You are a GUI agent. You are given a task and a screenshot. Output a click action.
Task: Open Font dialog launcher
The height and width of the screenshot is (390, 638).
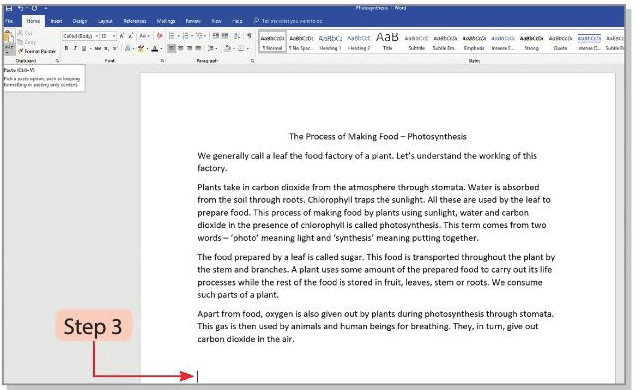(162, 61)
